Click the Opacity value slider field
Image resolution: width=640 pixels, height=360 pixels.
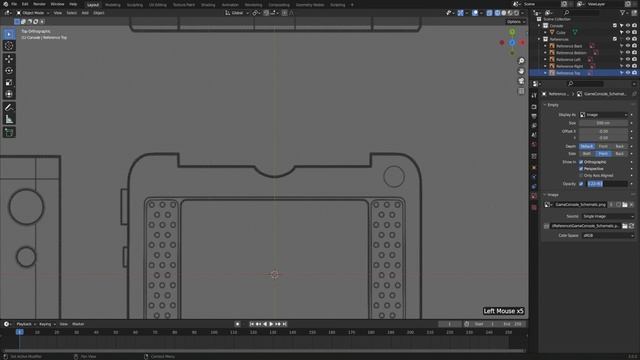point(607,184)
